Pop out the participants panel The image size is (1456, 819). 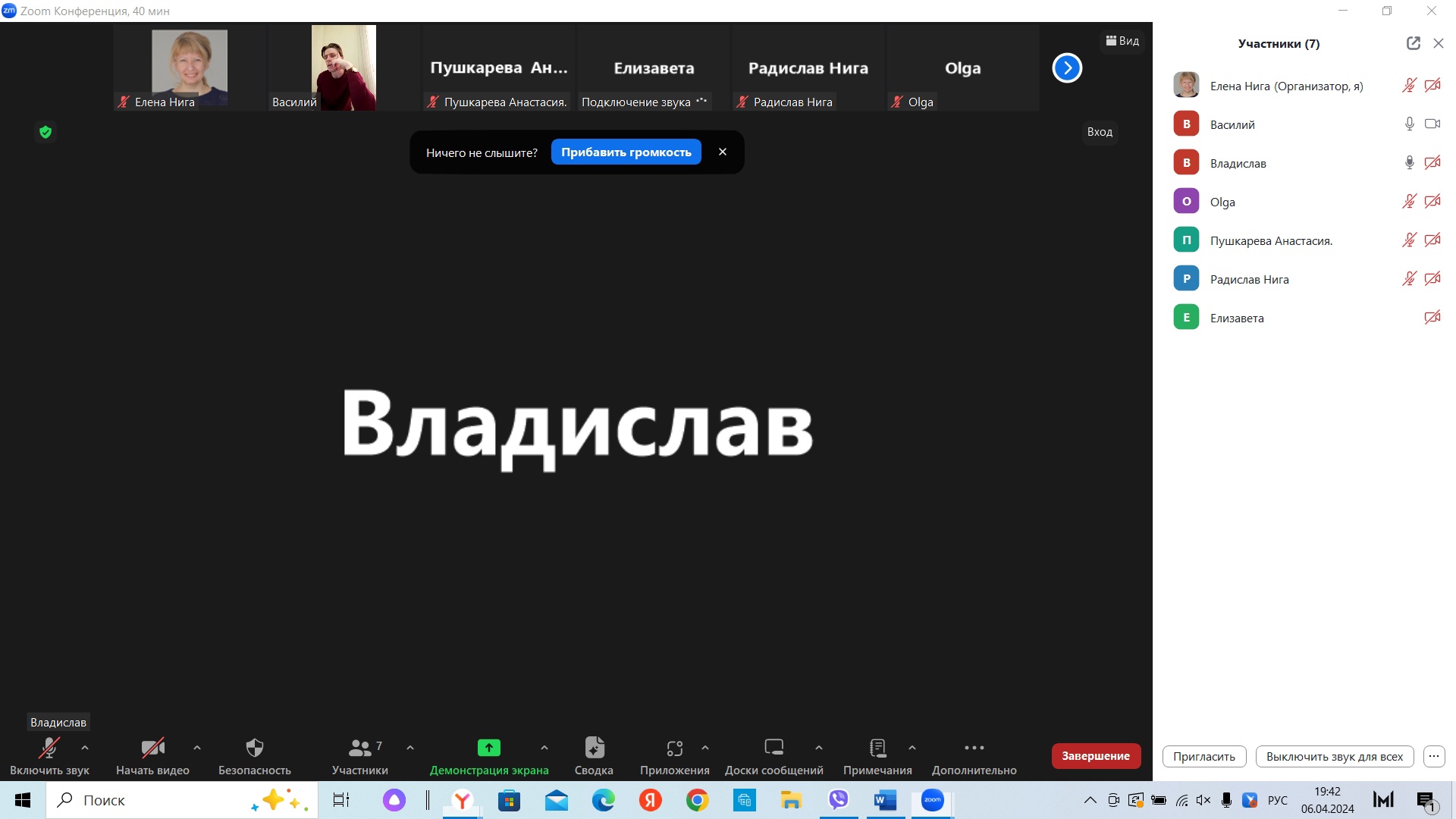(1413, 43)
